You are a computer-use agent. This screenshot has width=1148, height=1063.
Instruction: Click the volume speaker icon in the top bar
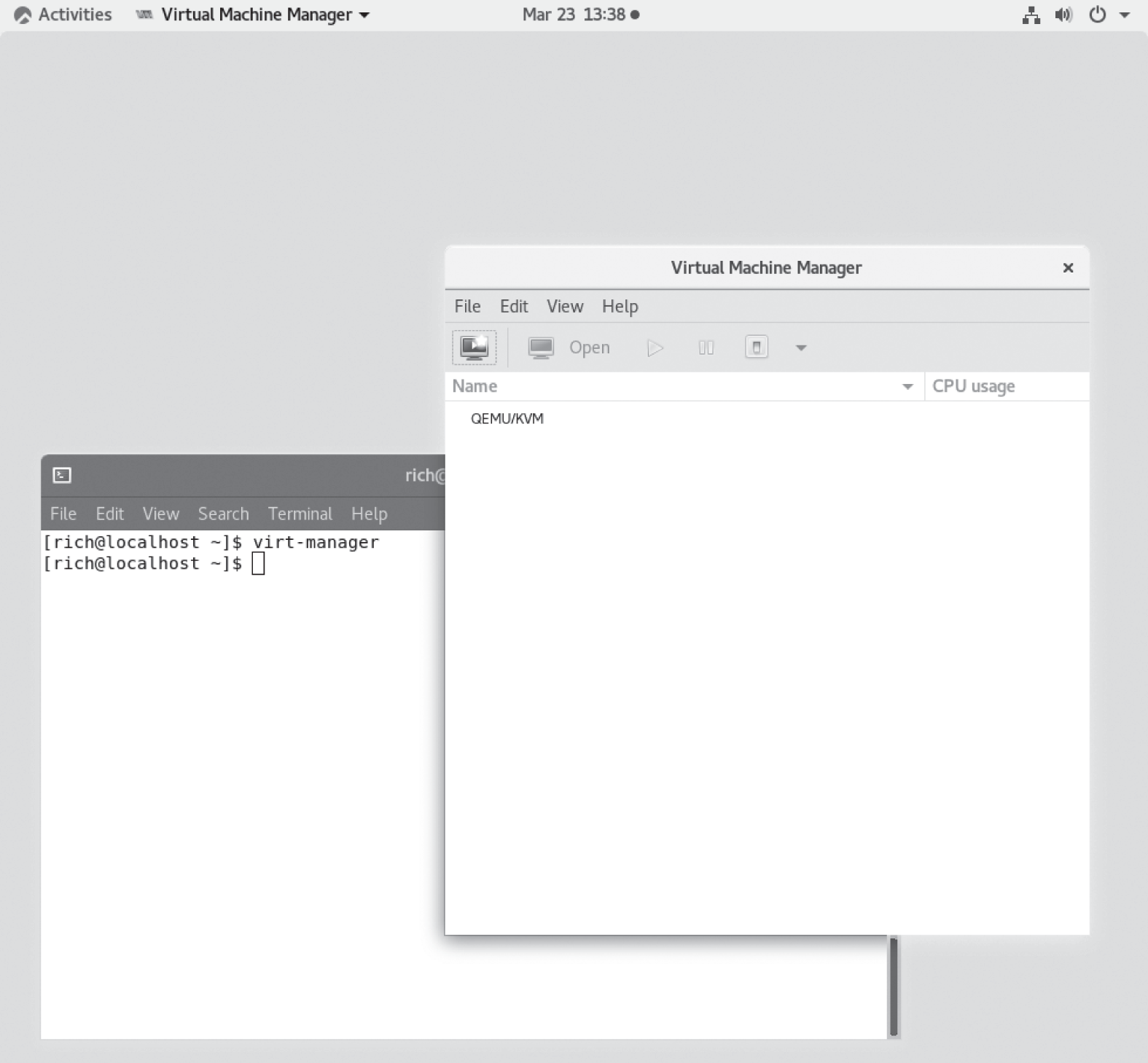1063,15
